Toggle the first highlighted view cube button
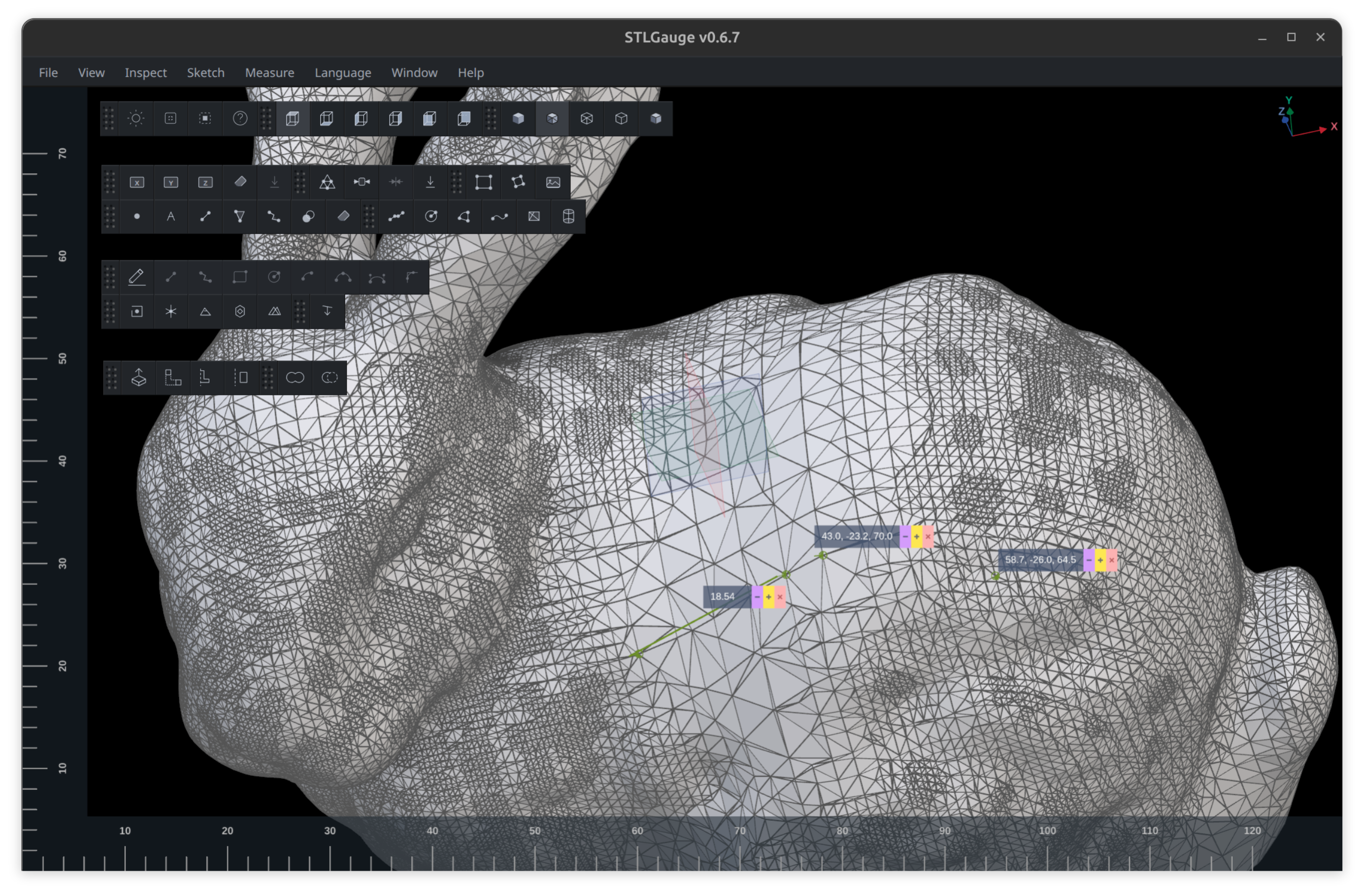The width and height of the screenshot is (1364, 896). 293,119
